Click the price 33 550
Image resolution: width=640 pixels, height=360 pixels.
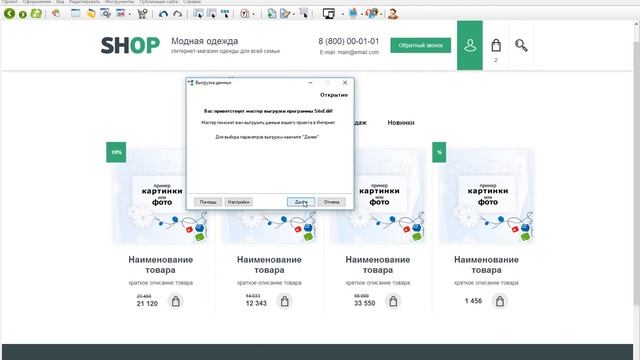(364, 303)
